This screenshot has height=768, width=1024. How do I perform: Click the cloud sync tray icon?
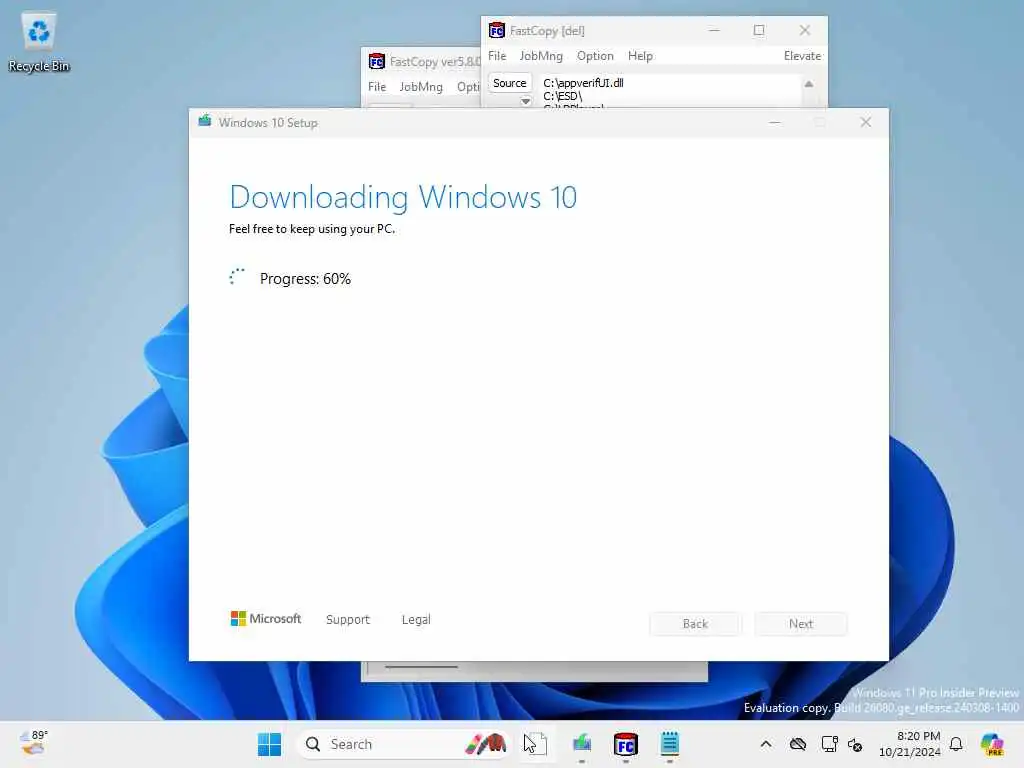(x=797, y=744)
